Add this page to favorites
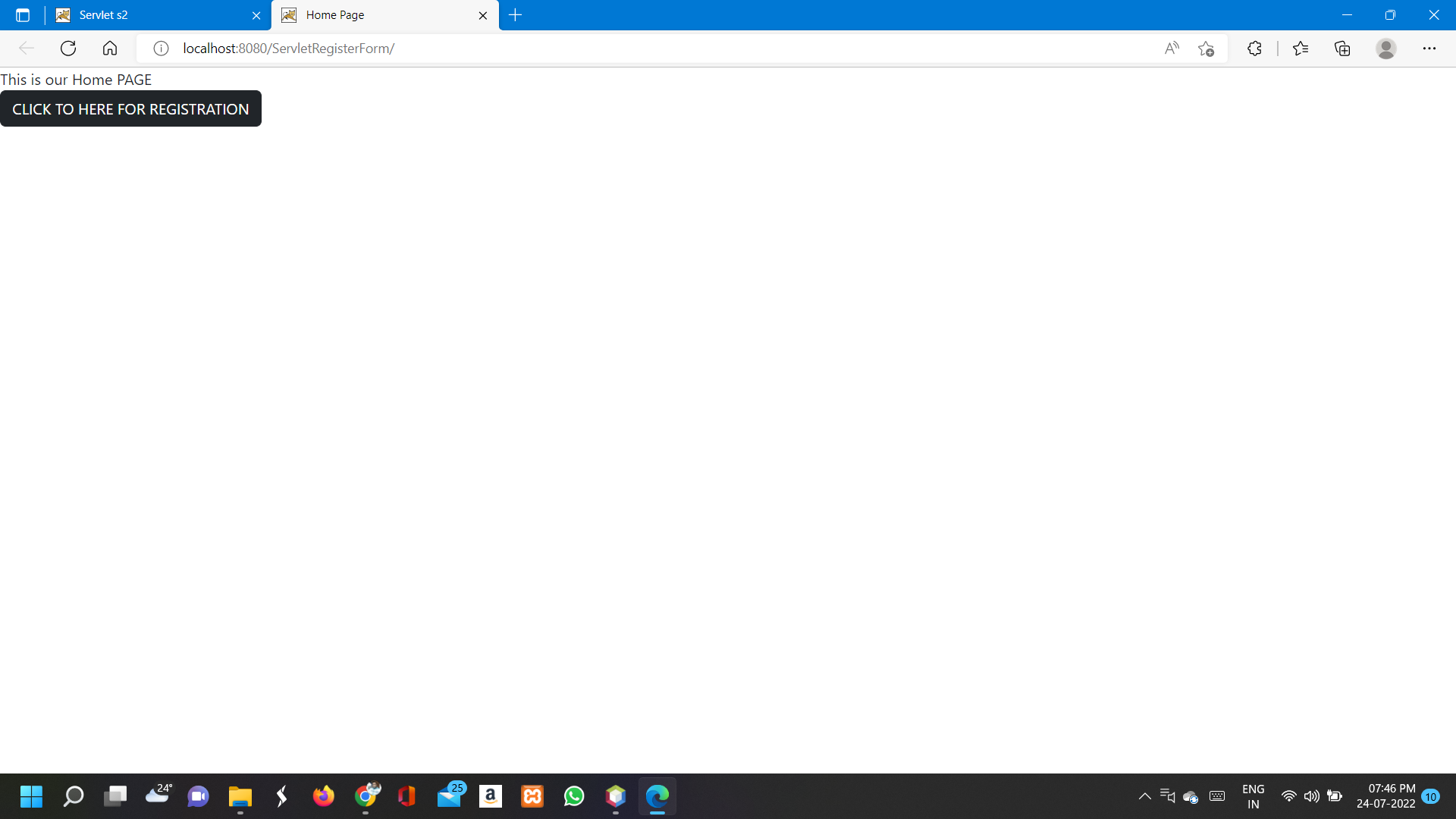Viewport: 1456px width, 819px height. tap(1207, 49)
